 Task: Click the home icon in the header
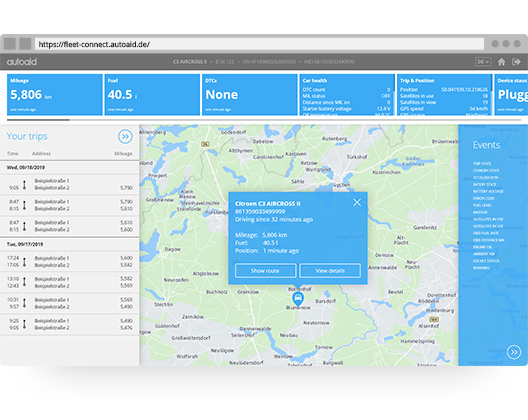click(501, 62)
